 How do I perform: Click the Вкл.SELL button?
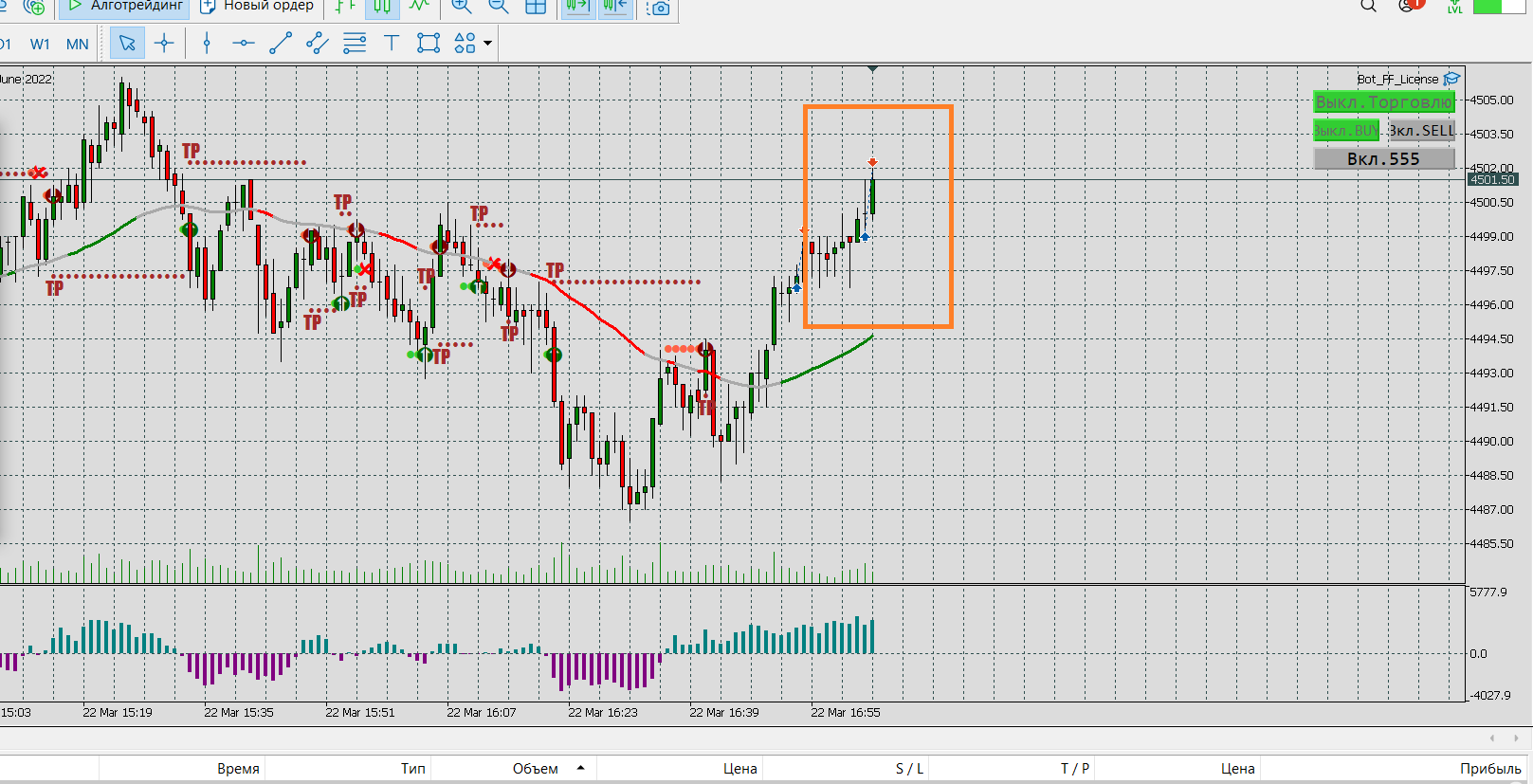pyautogui.click(x=1421, y=130)
